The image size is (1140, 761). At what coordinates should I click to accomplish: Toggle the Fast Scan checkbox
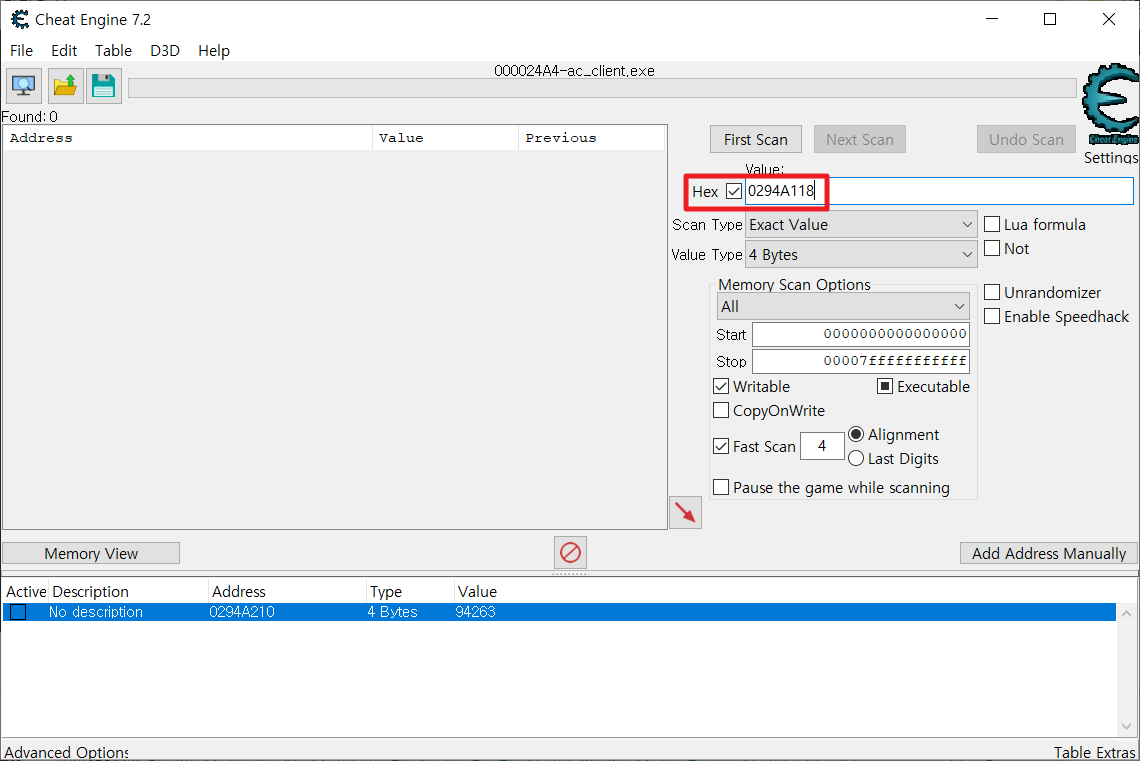pyautogui.click(x=720, y=446)
